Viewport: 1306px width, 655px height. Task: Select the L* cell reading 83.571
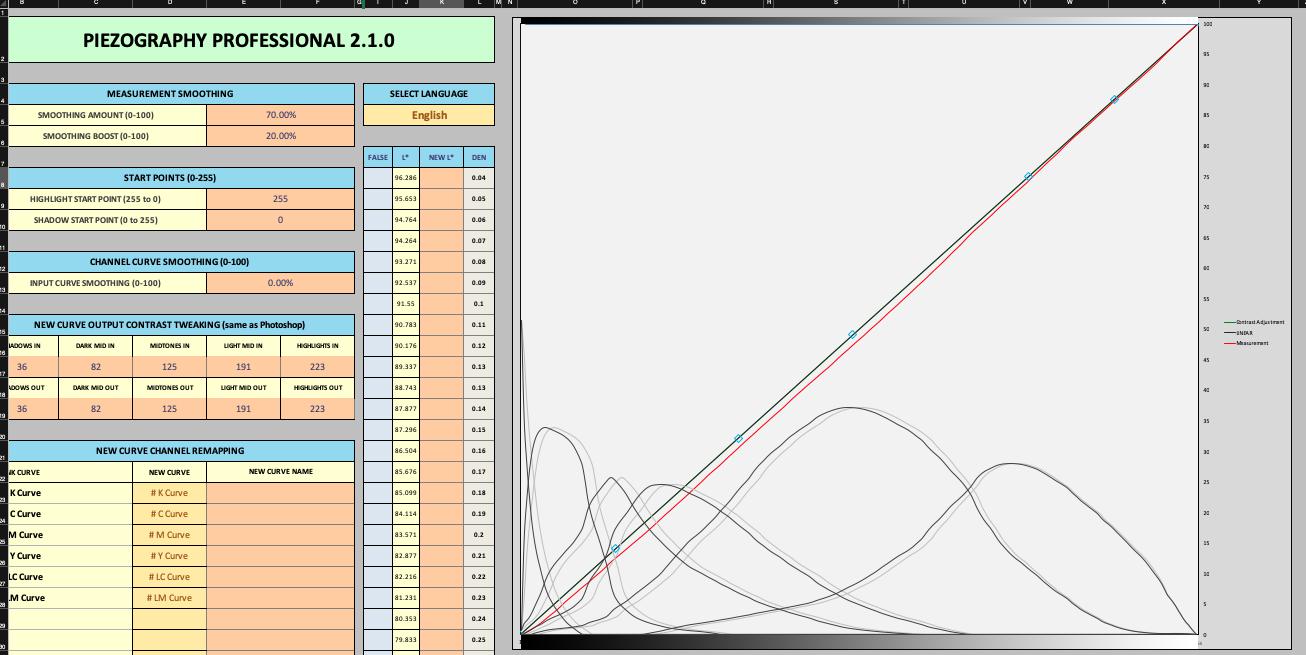(x=406, y=535)
